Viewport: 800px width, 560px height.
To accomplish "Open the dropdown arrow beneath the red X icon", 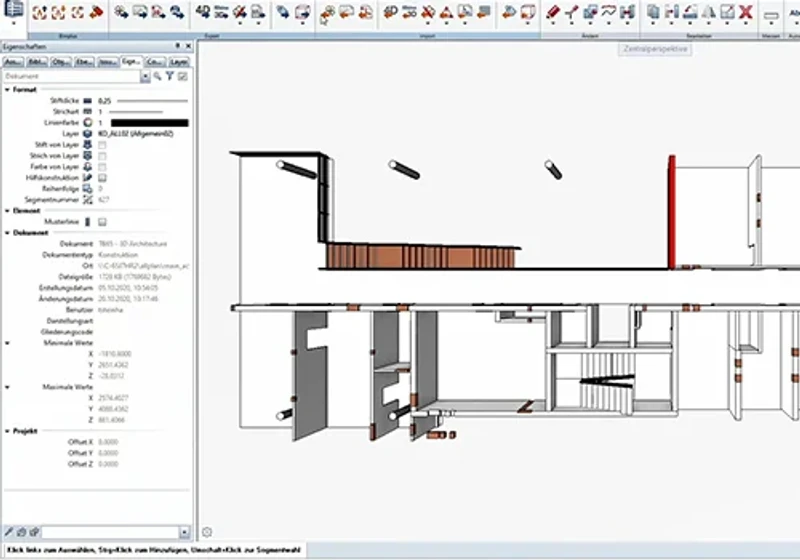I will click(746, 23).
